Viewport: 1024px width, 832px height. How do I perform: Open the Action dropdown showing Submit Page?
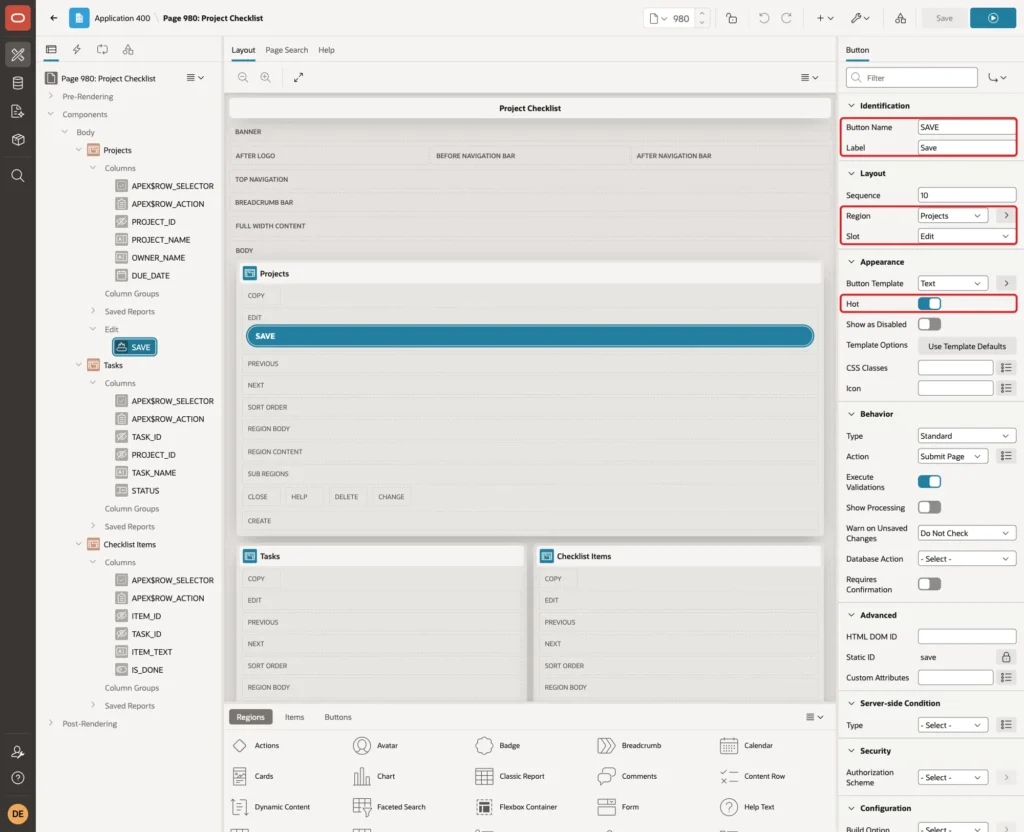[x=952, y=456]
